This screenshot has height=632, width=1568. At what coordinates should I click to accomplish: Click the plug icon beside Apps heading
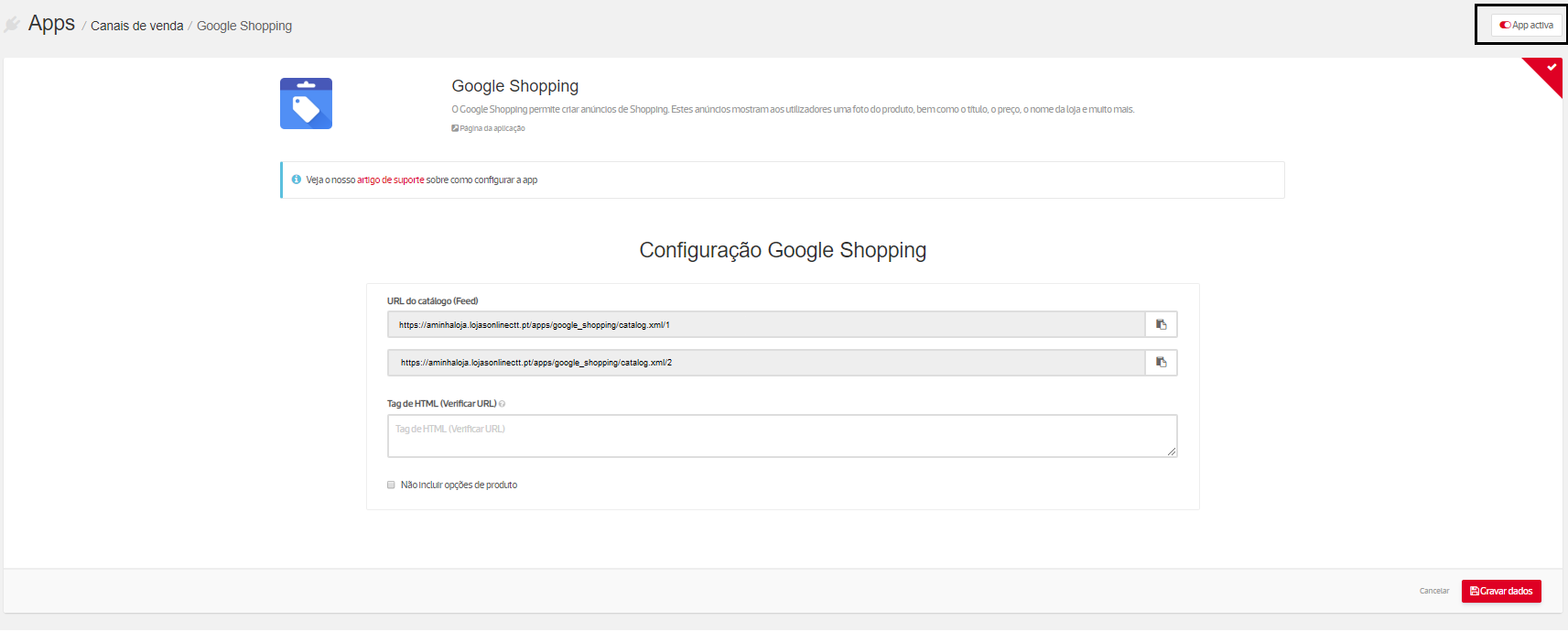pyautogui.click(x=12, y=25)
